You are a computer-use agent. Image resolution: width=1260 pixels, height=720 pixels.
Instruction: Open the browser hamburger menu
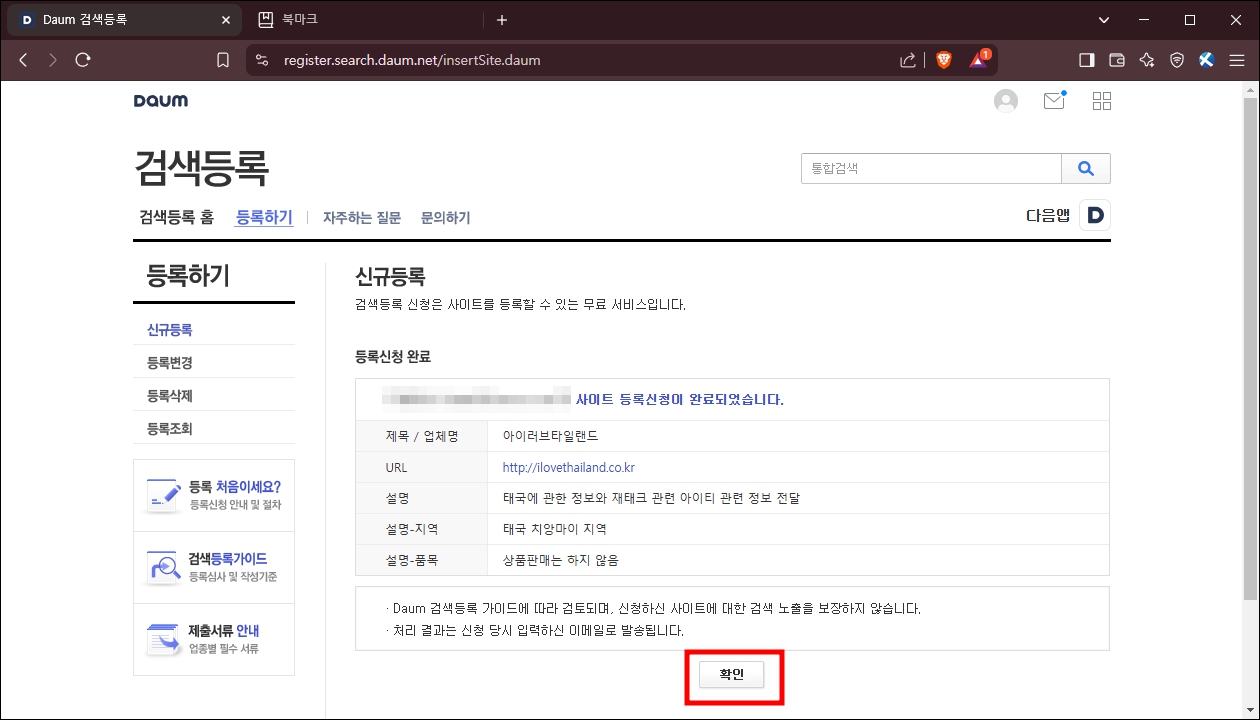[1237, 60]
